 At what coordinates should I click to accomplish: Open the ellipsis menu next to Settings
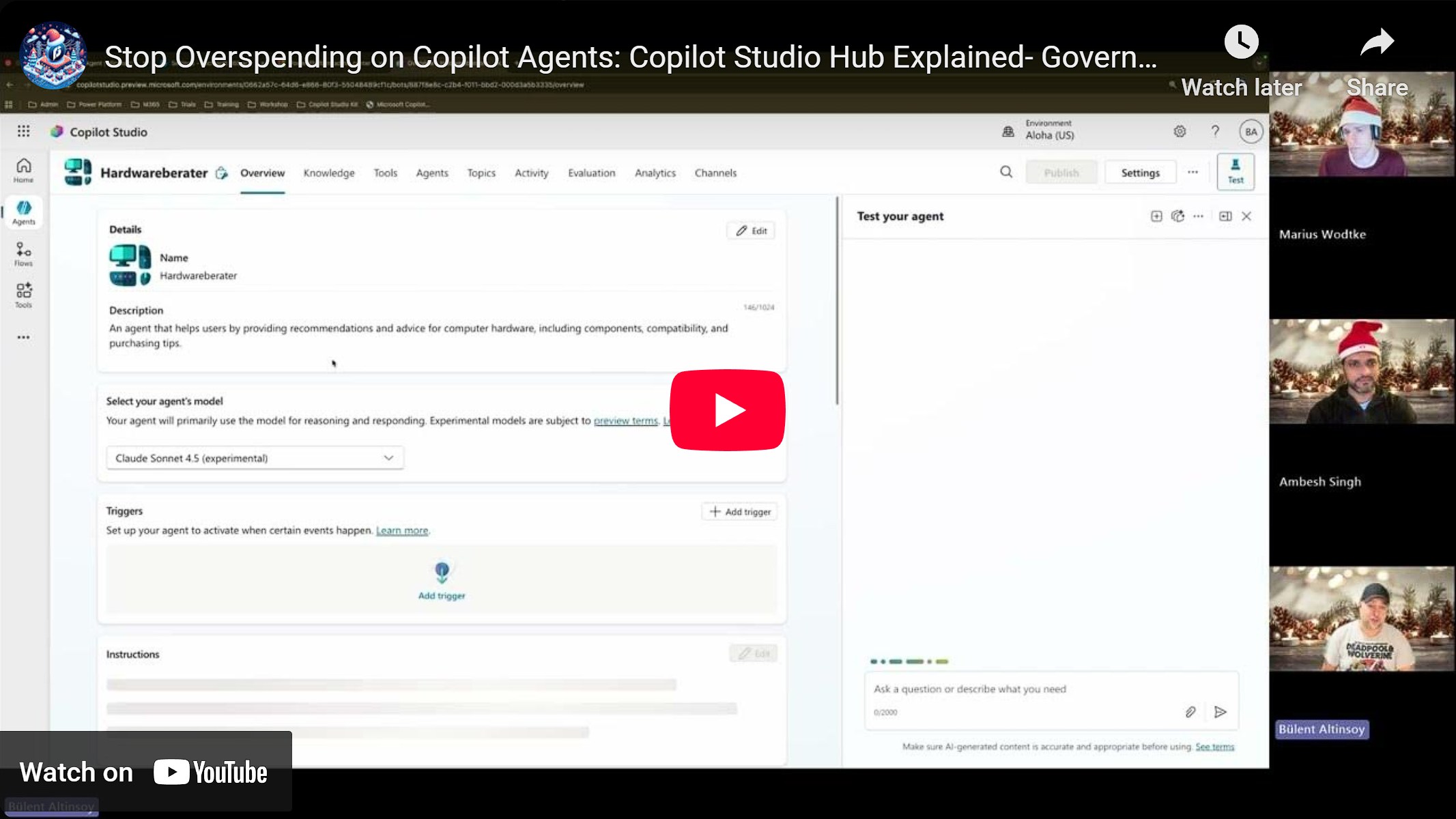coord(1193,172)
